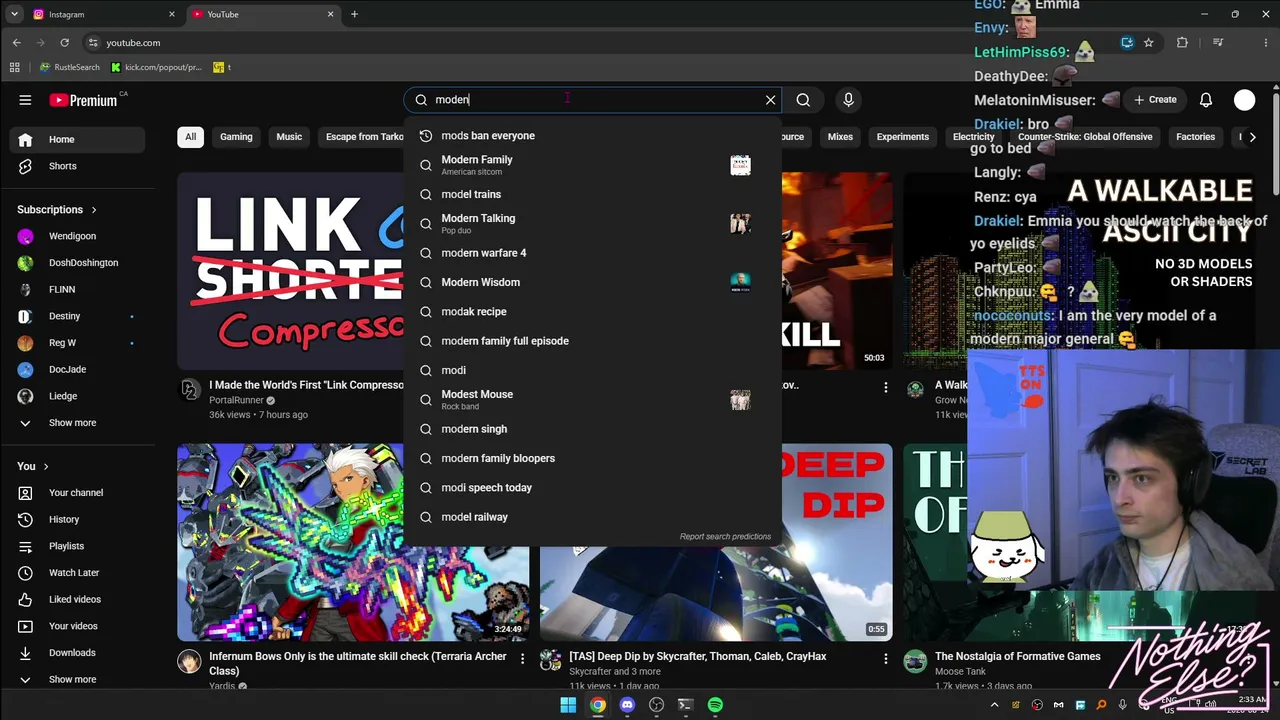Open the Wendigoon subscription channel
1280x720 pixels.
79,236
